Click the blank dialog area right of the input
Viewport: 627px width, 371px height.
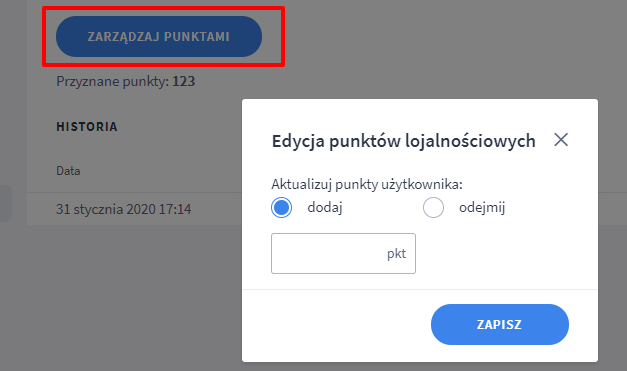(506, 253)
